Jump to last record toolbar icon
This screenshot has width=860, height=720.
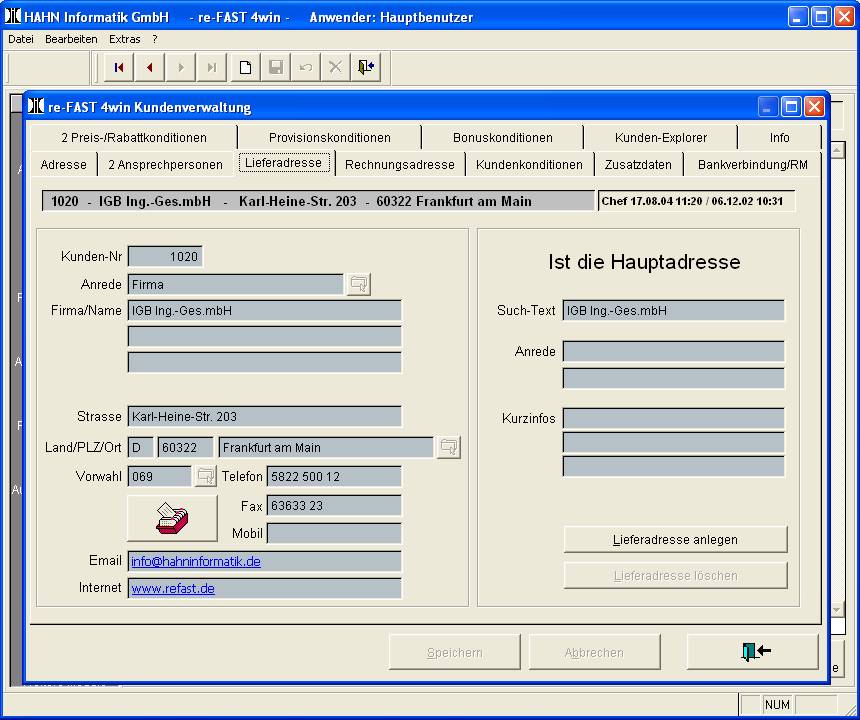(x=212, y=67)
